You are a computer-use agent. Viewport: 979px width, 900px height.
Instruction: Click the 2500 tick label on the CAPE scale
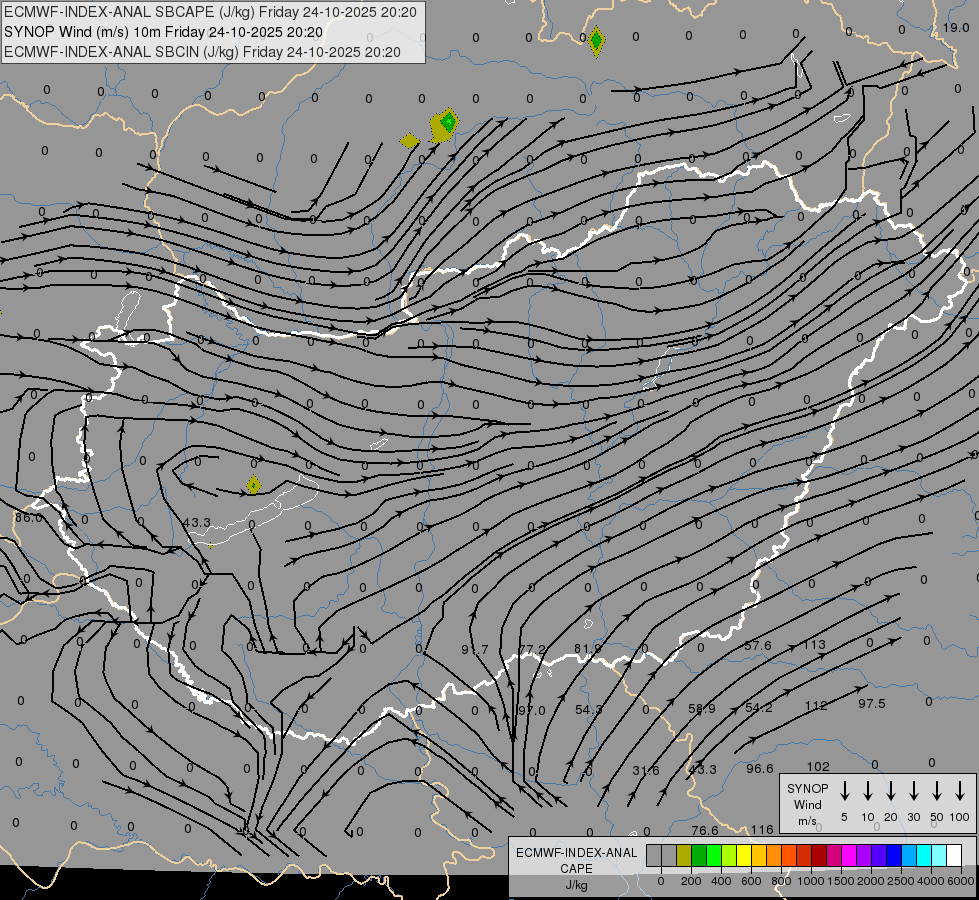click(901, 881)
